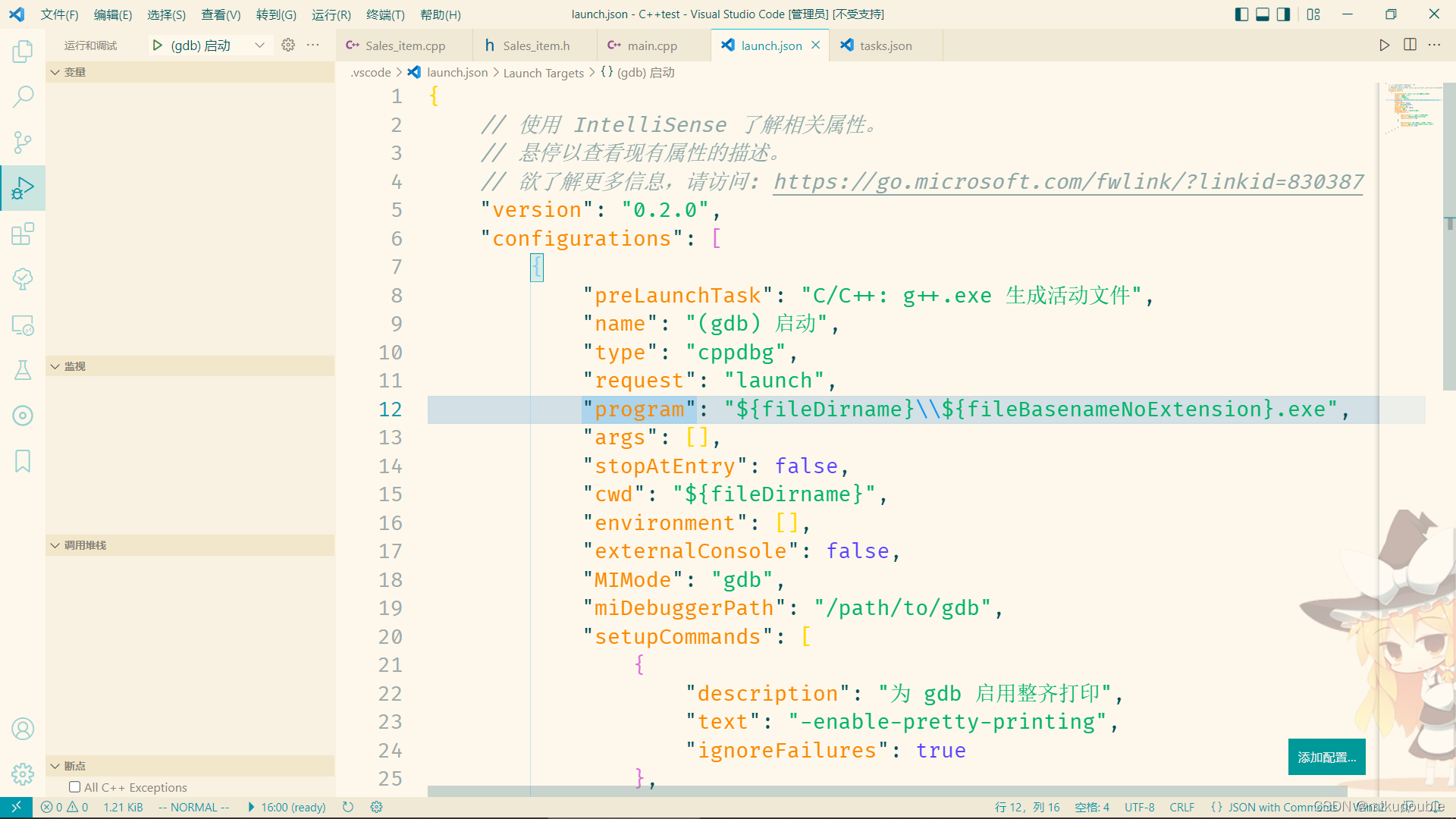
Task: Open the Testing flask icon
Action: point(23,370)
